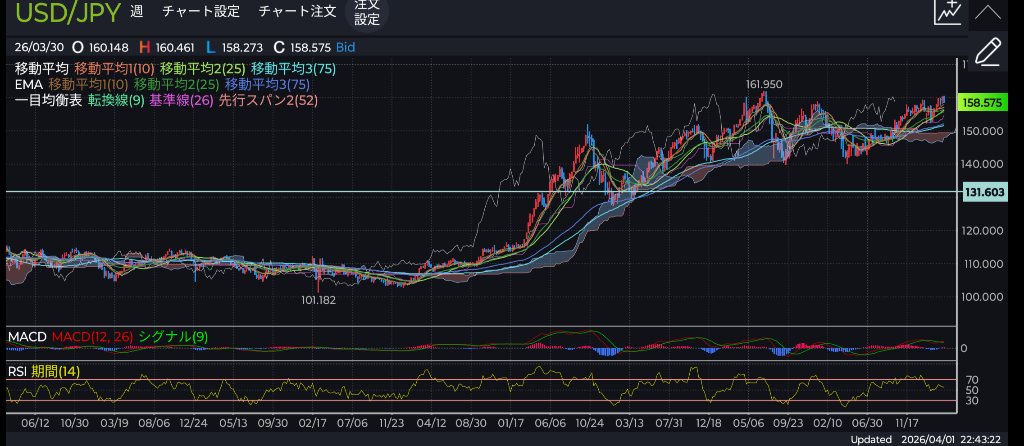The width and height of the screenshot is (1024, 446).
Task: Click the RSI 期間(14) label
Action: tap(44, 371)
